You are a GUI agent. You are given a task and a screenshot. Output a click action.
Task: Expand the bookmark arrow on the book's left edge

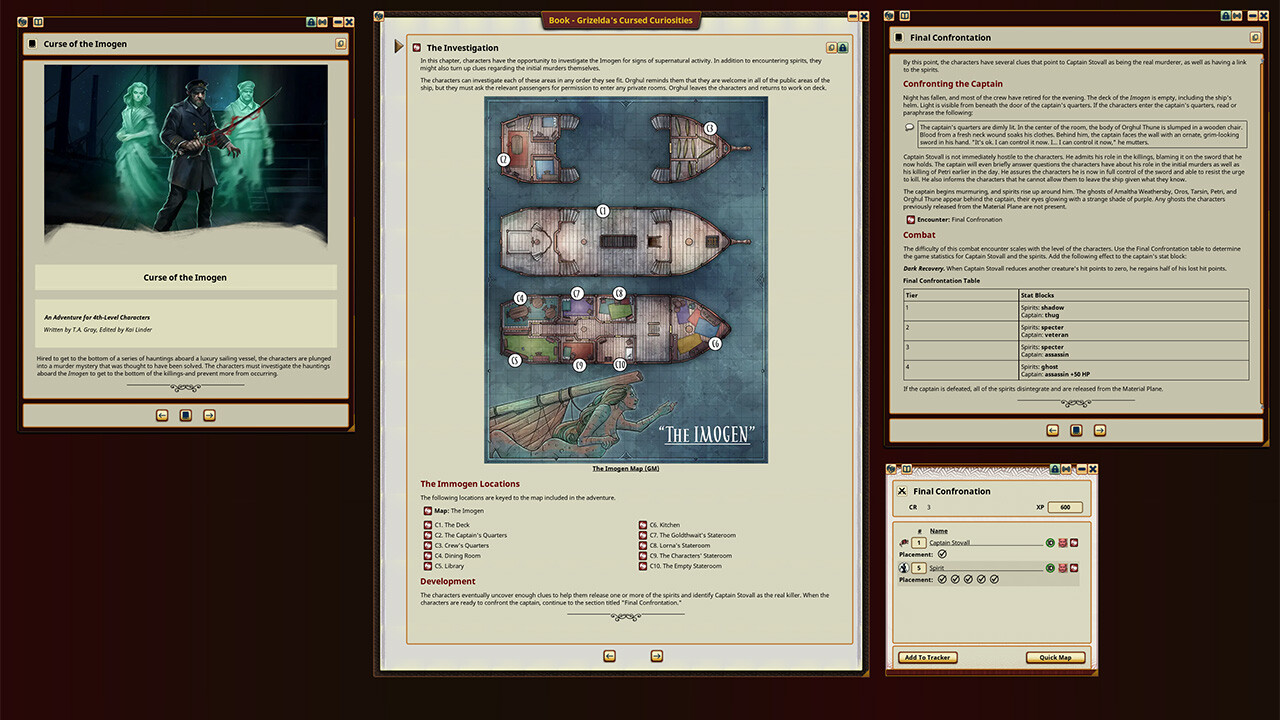click(399, 46)
